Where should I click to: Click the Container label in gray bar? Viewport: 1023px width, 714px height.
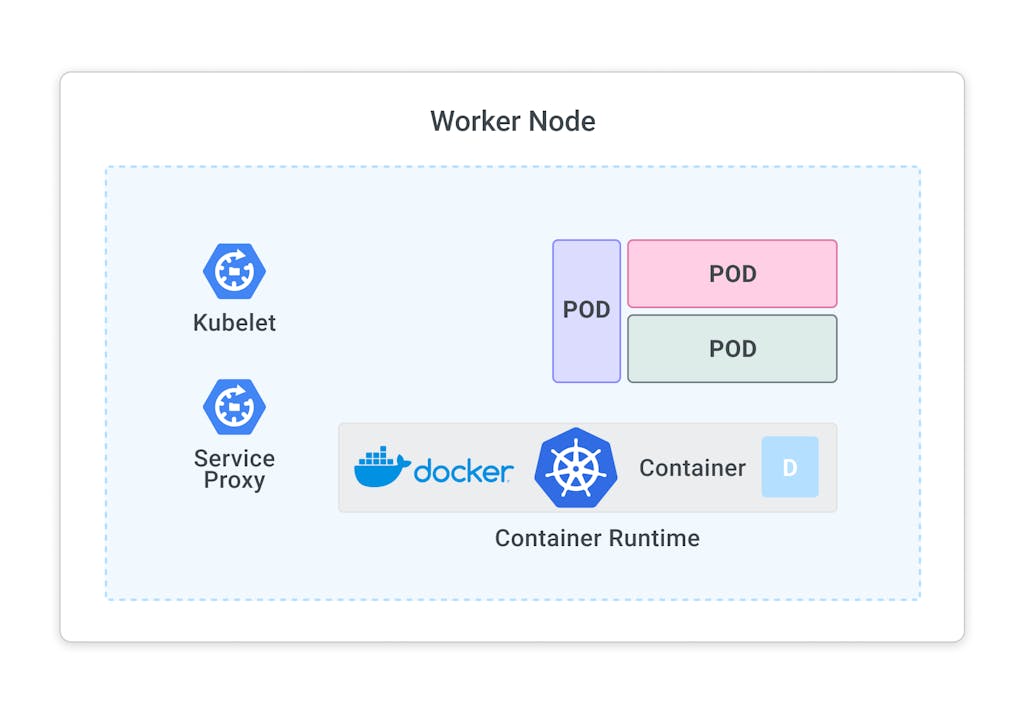[x=692, y=468]
